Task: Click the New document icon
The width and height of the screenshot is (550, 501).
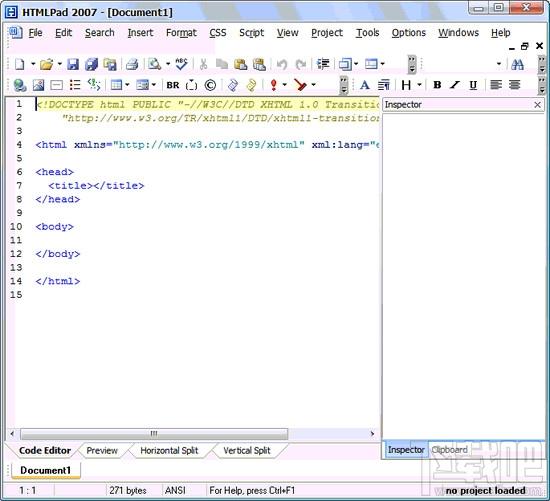Action: 20,64
